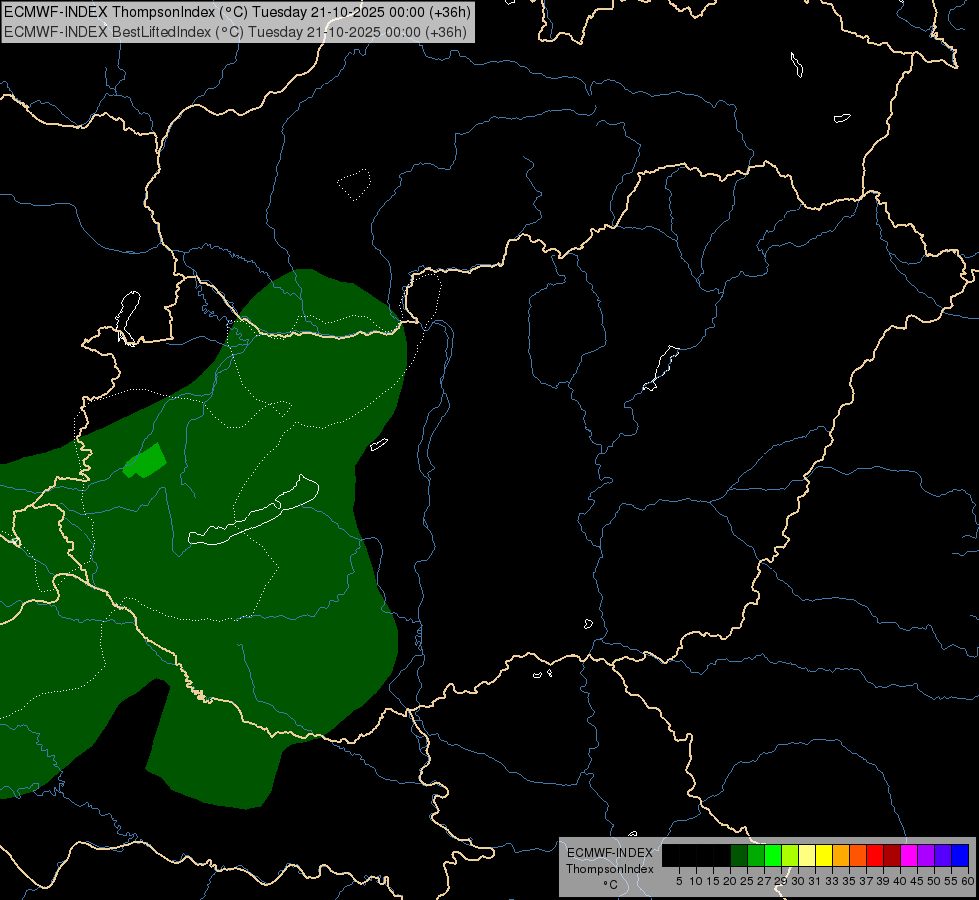Click the small brighter green patch on map
Screen dimensions: 979x900
[x=145, y=462]
